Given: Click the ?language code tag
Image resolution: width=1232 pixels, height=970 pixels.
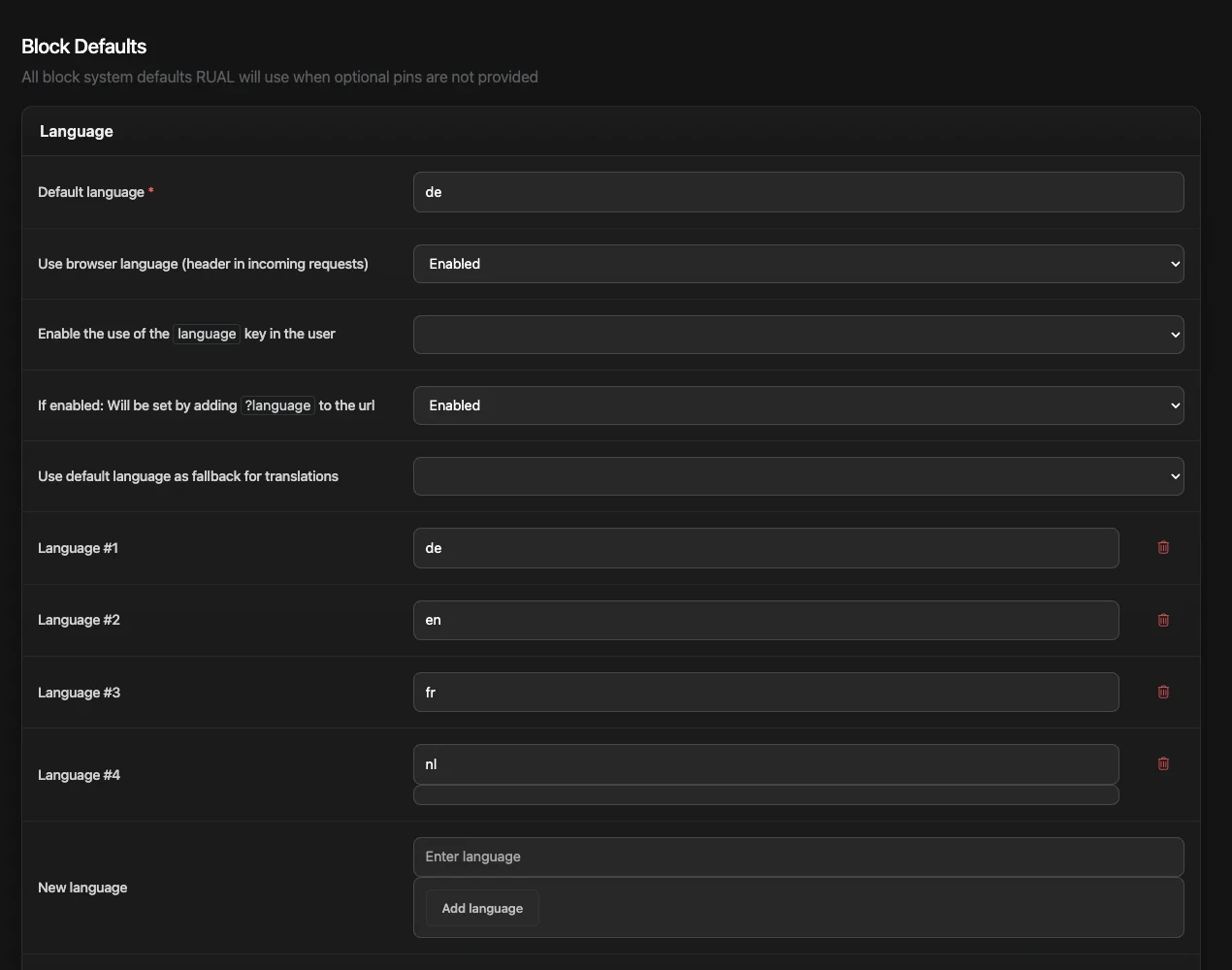Looking at the screenshot, I should point(278,405).
